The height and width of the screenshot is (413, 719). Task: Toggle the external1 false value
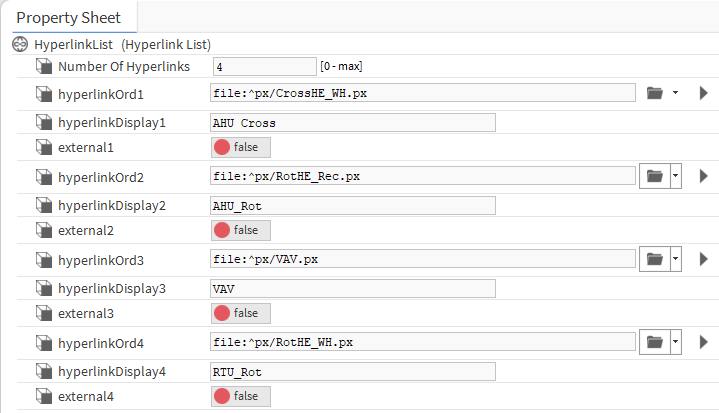click(x=240, y=147)
